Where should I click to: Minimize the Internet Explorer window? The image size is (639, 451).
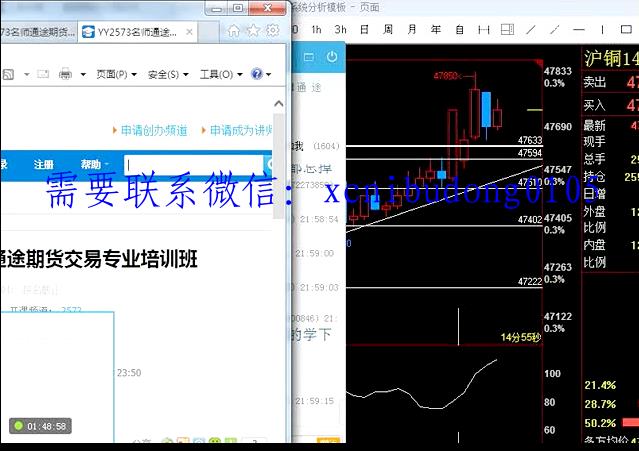(217, 8)
